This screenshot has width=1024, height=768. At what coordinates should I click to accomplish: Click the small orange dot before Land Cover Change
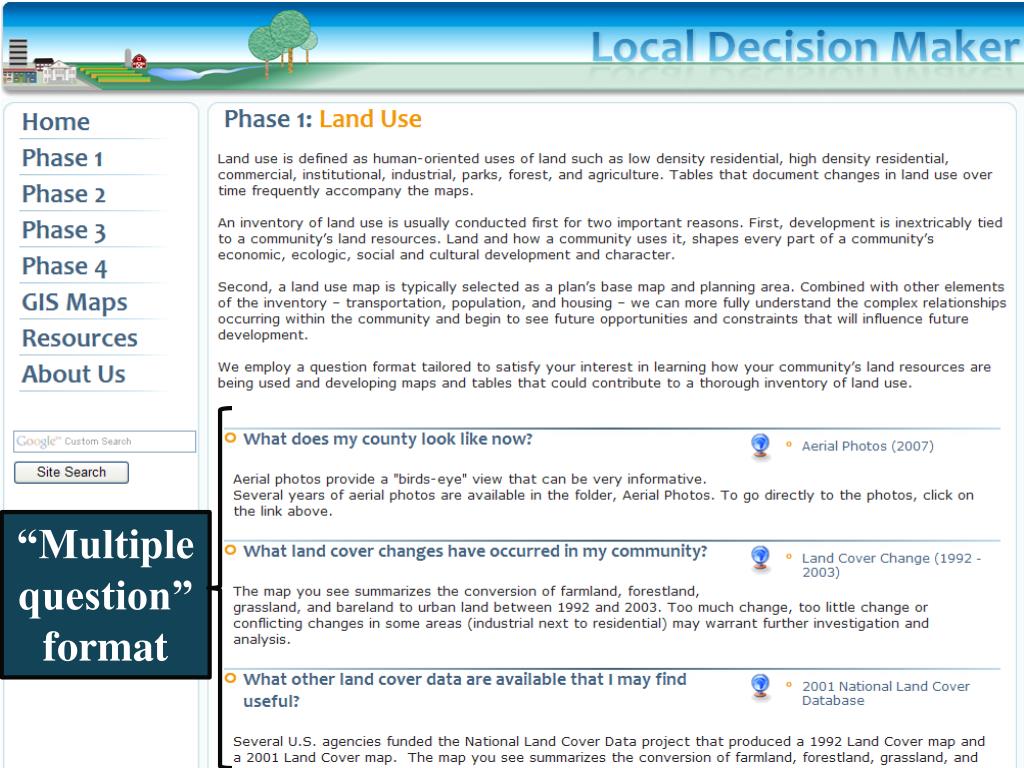pyautogui.click(x=789, y=556)
